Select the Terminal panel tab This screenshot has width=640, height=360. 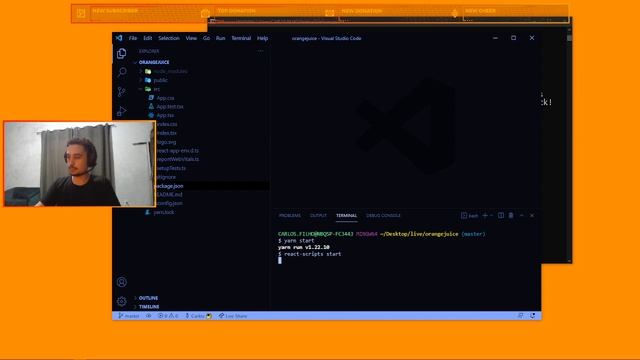(x=347, y=216)
